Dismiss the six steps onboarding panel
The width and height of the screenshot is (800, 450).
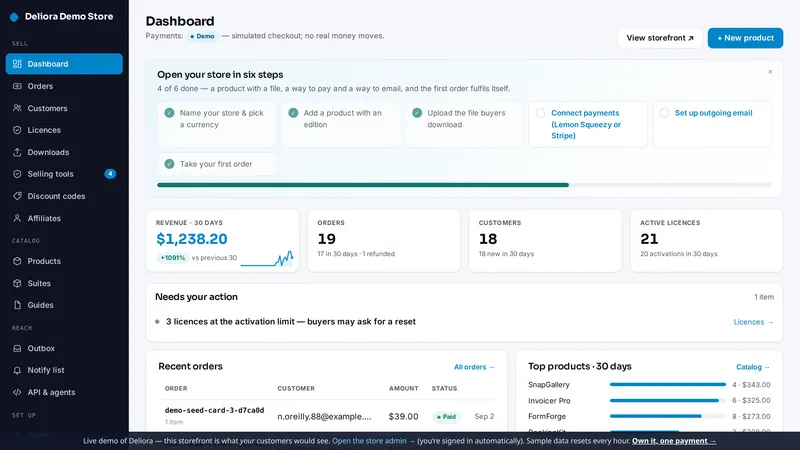pyautogui.click(x=770, y=72)
